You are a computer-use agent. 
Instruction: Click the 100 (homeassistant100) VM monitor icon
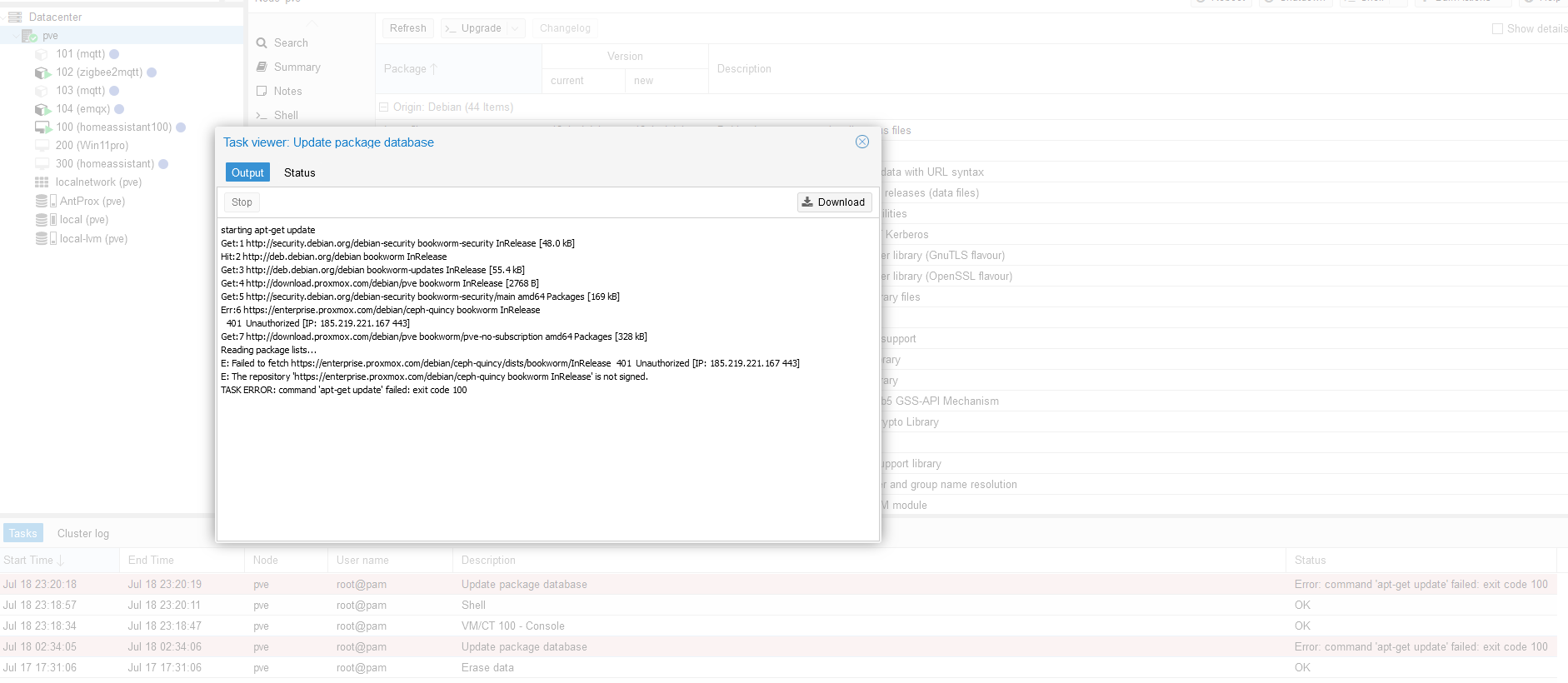tap(42, 127)
